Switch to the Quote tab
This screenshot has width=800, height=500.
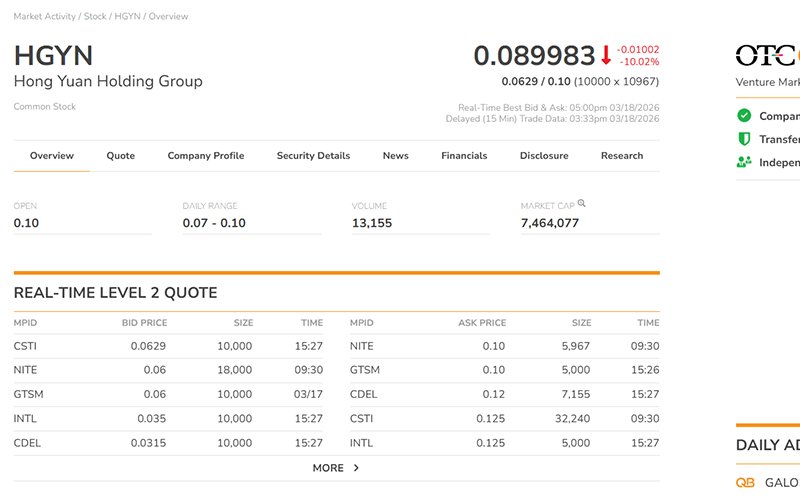click(x=120, y=156)
